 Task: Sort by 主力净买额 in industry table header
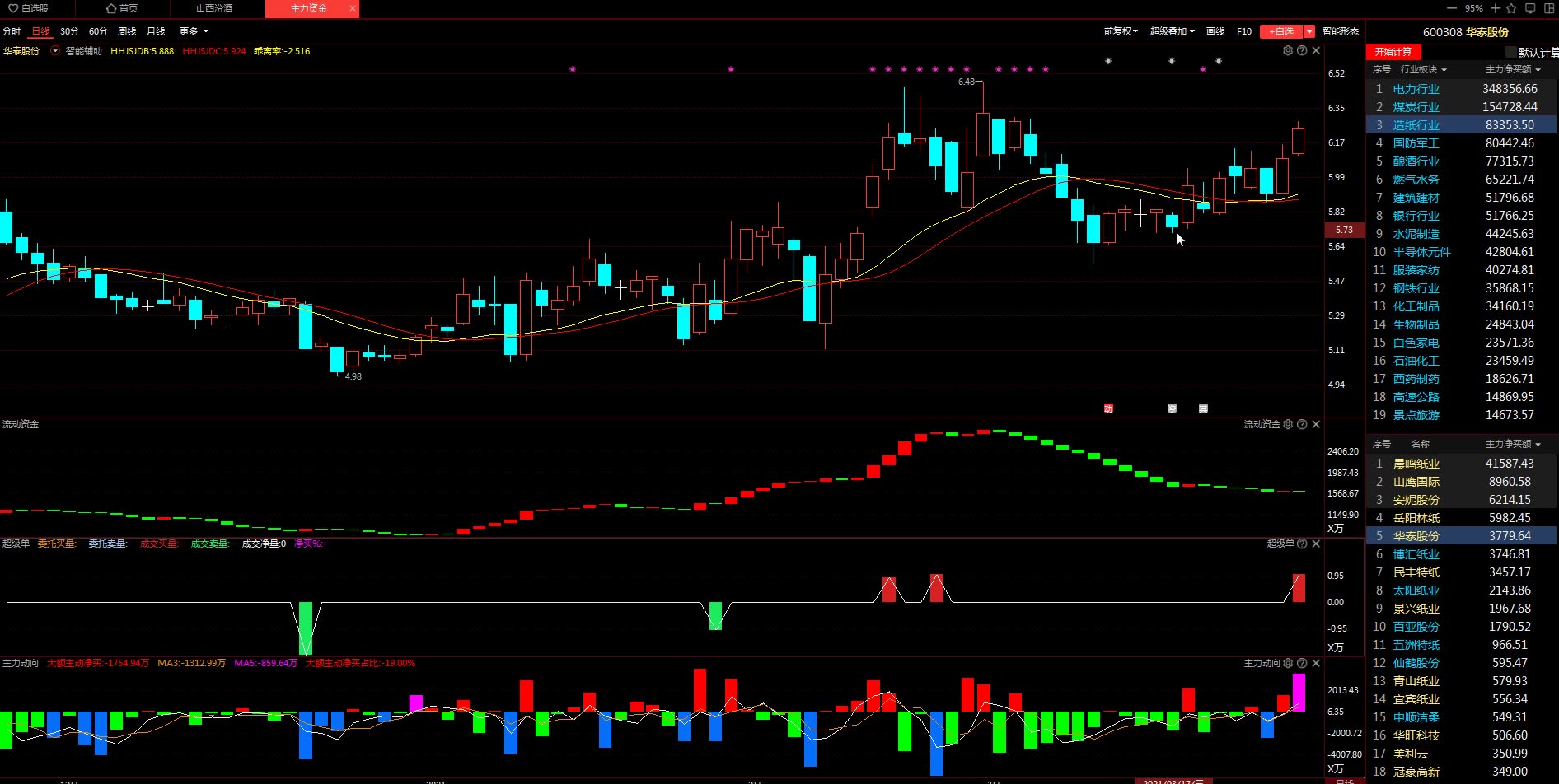tap(1513, 69)
